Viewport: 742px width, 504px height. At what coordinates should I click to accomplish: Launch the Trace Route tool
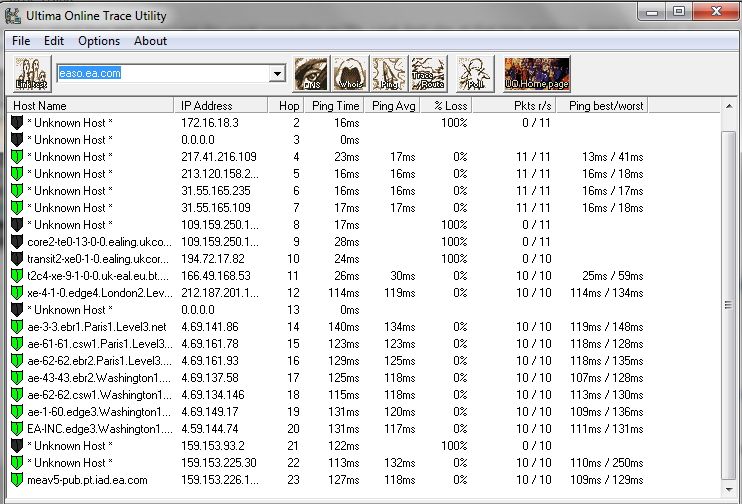tap(428, 73)
